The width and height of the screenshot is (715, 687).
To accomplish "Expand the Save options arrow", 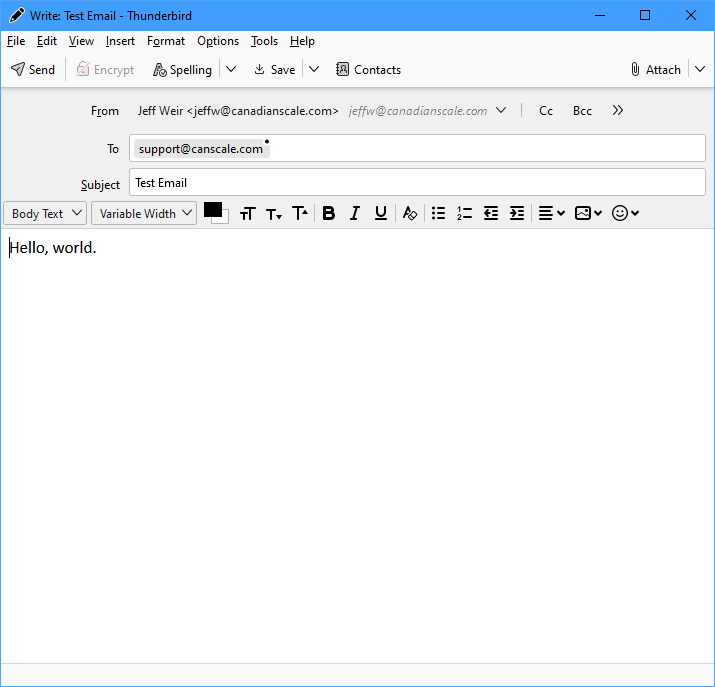I will pyautogui.click(x=313, y=70).
